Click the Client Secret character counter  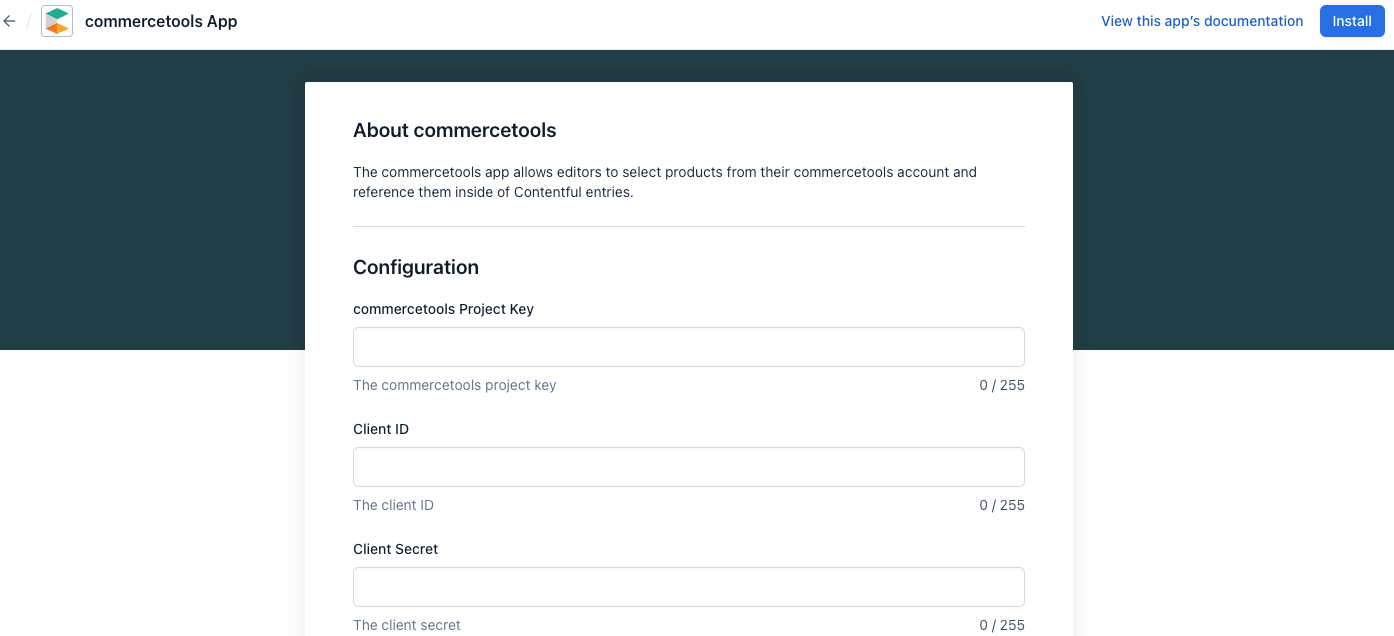(x=1002, y=625)
